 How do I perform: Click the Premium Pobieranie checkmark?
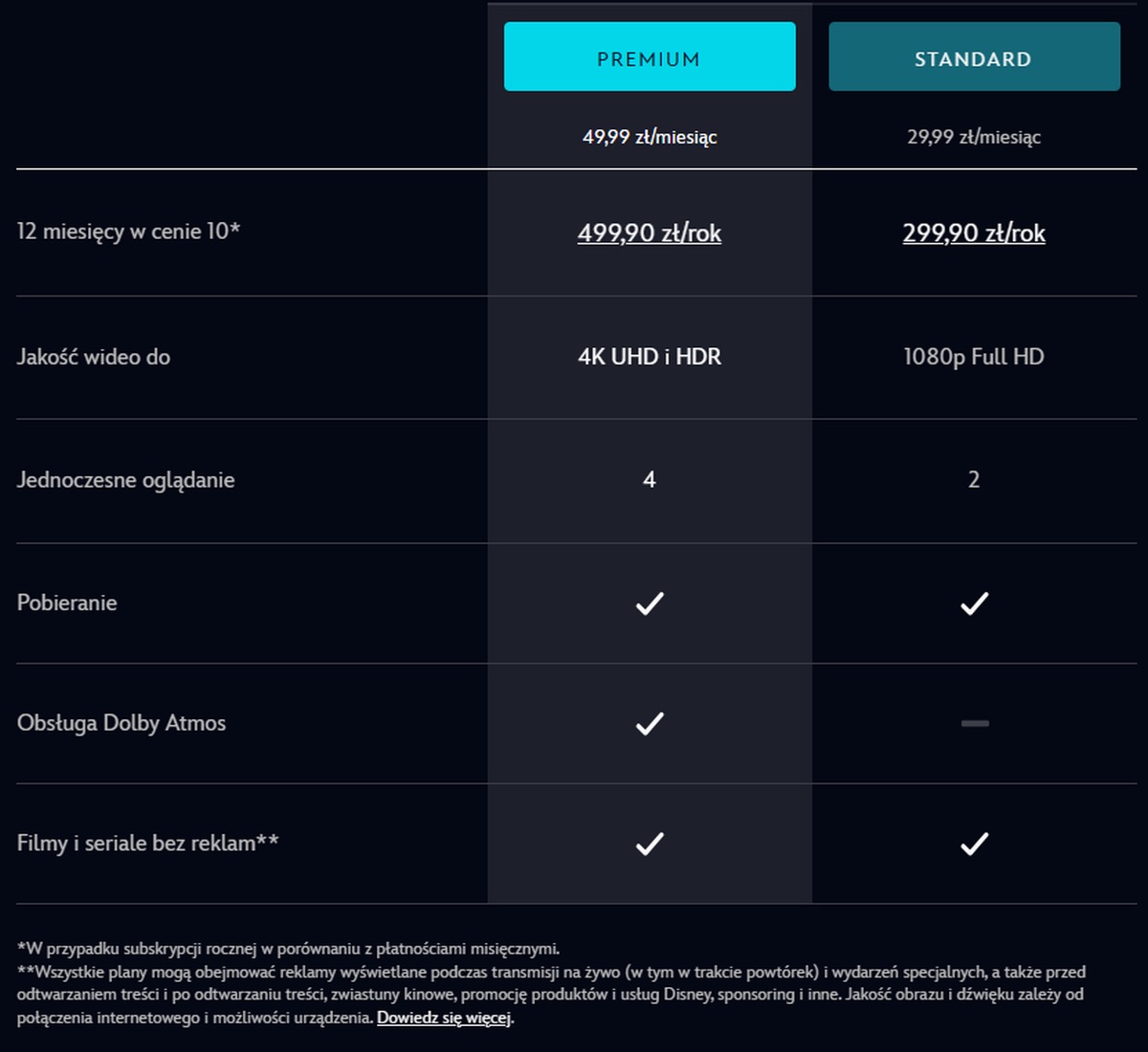click(650, 603)
